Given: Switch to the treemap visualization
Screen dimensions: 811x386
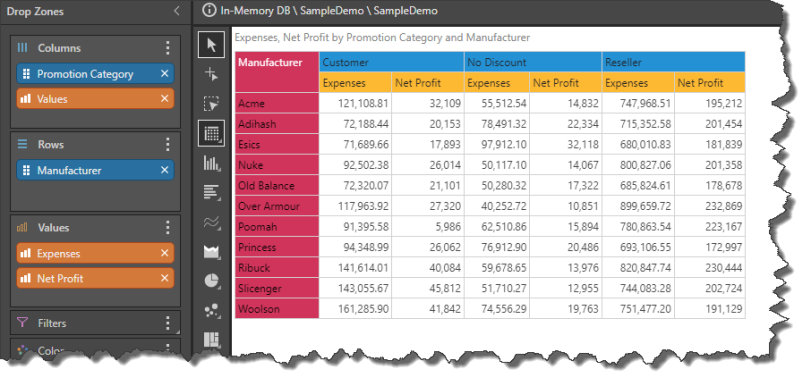Looking at the screenshot, I should coord(211,339).
